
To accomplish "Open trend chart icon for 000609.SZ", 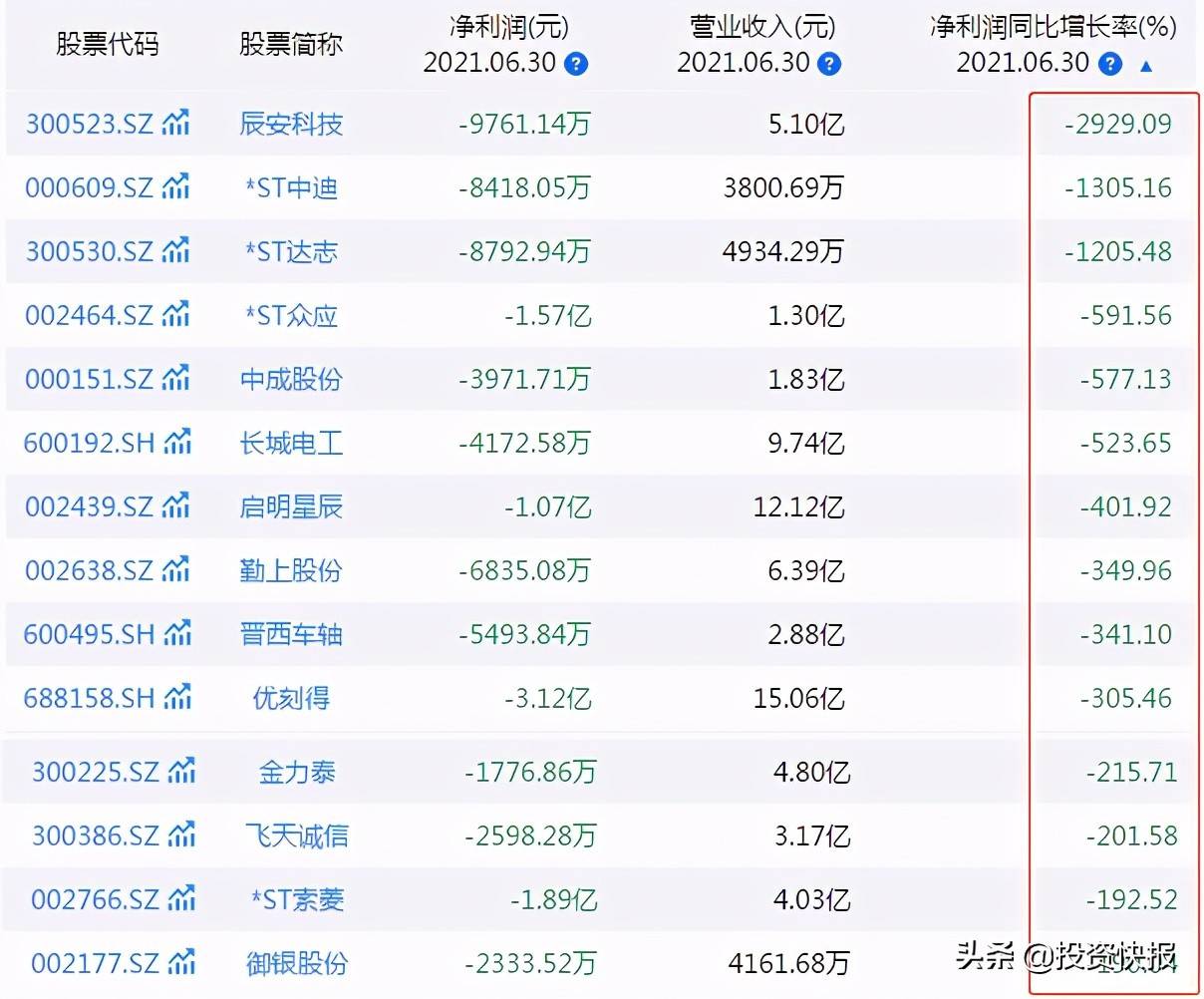I will [x=176, y=187].
